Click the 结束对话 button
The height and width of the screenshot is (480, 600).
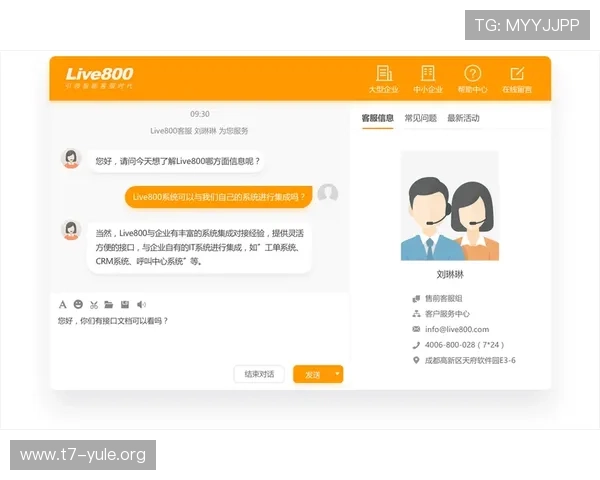259,374
